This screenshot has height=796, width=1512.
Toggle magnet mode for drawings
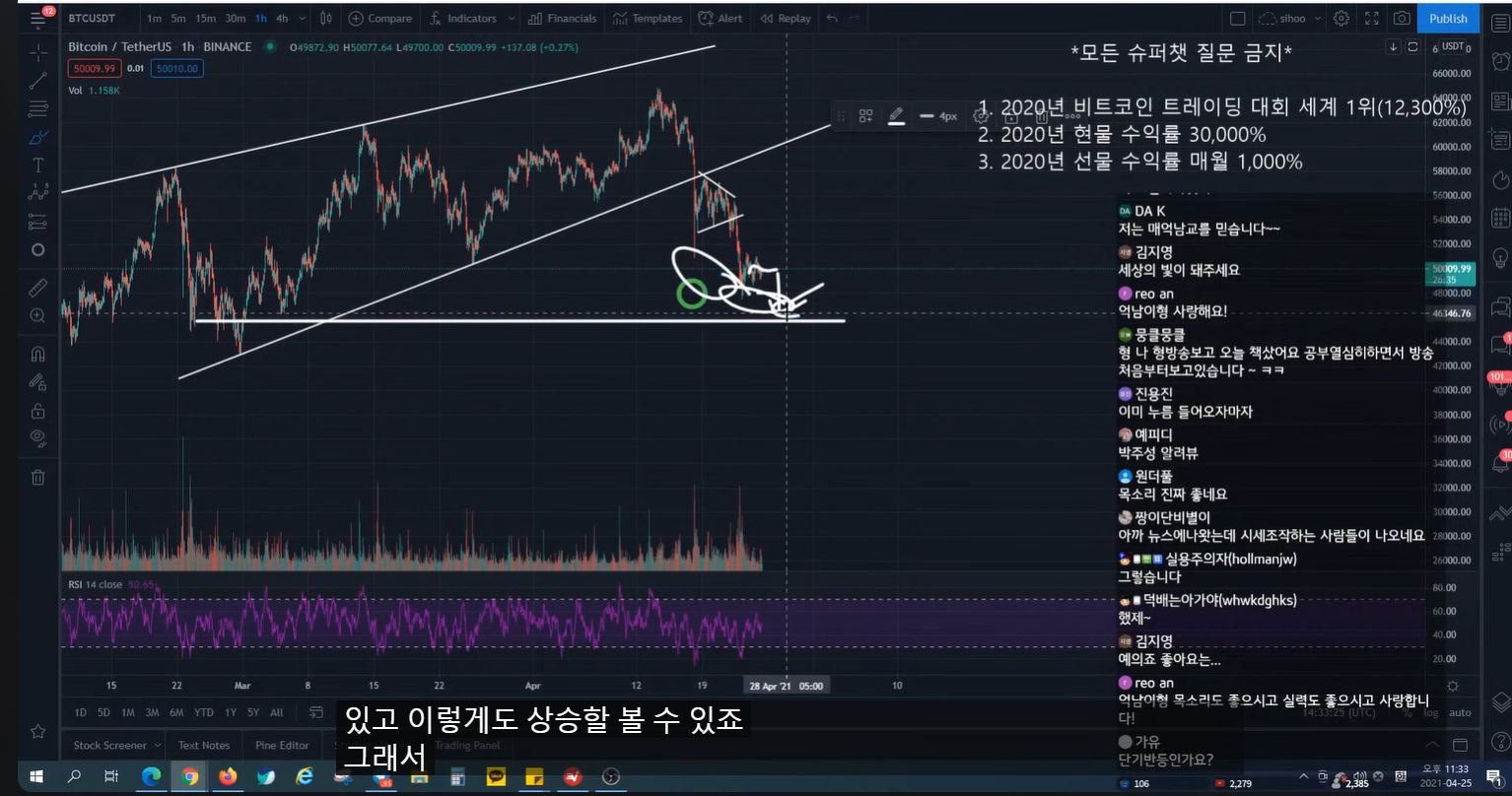pyautogui.click(x=37, y=354)
